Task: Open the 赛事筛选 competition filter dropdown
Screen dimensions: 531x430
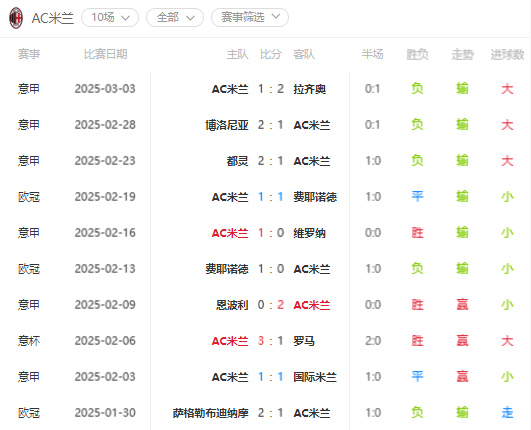Action: click(x=250, y=17)
